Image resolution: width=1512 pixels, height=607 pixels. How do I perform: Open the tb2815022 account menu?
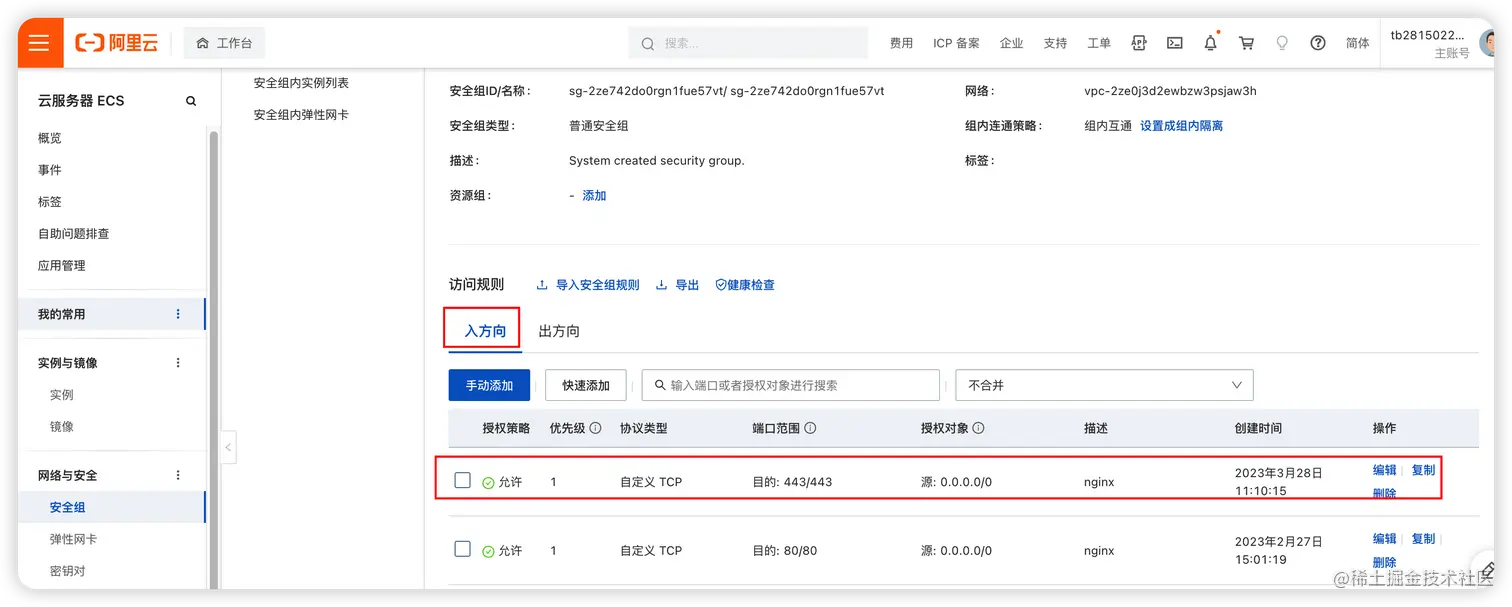point(1429,43)
